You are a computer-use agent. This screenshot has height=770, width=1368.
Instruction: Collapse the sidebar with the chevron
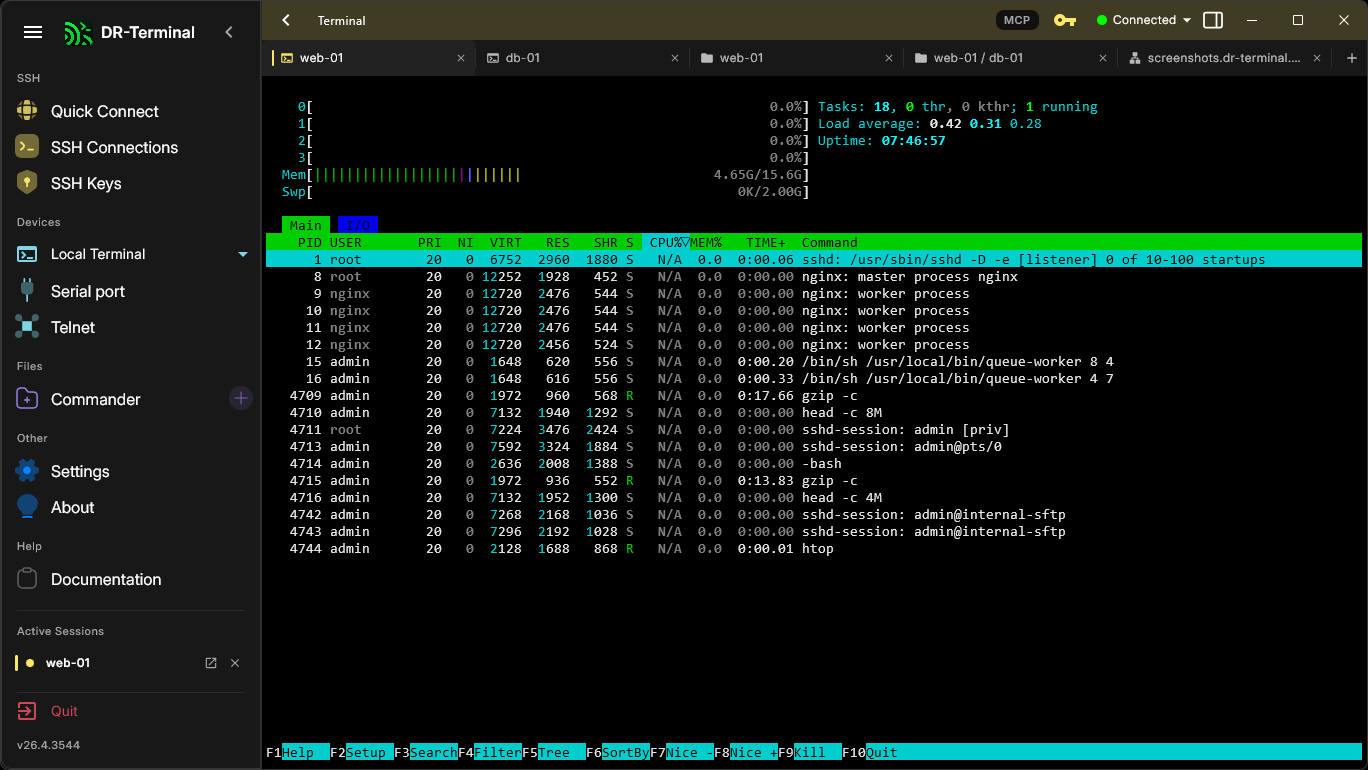[x=229, y=32]
